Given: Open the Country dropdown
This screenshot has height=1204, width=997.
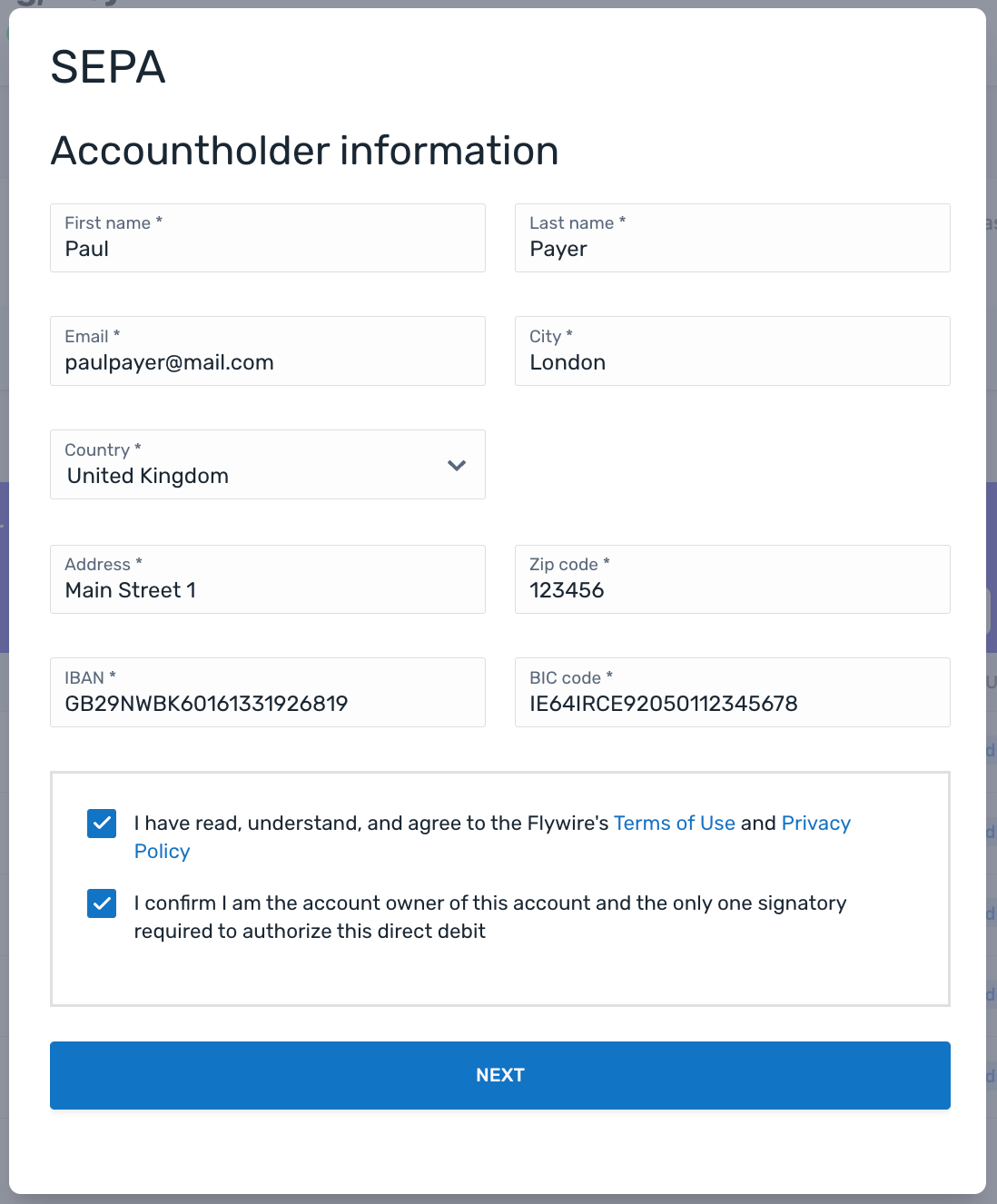Looking at the screenshot, I should tap(267, 465).
